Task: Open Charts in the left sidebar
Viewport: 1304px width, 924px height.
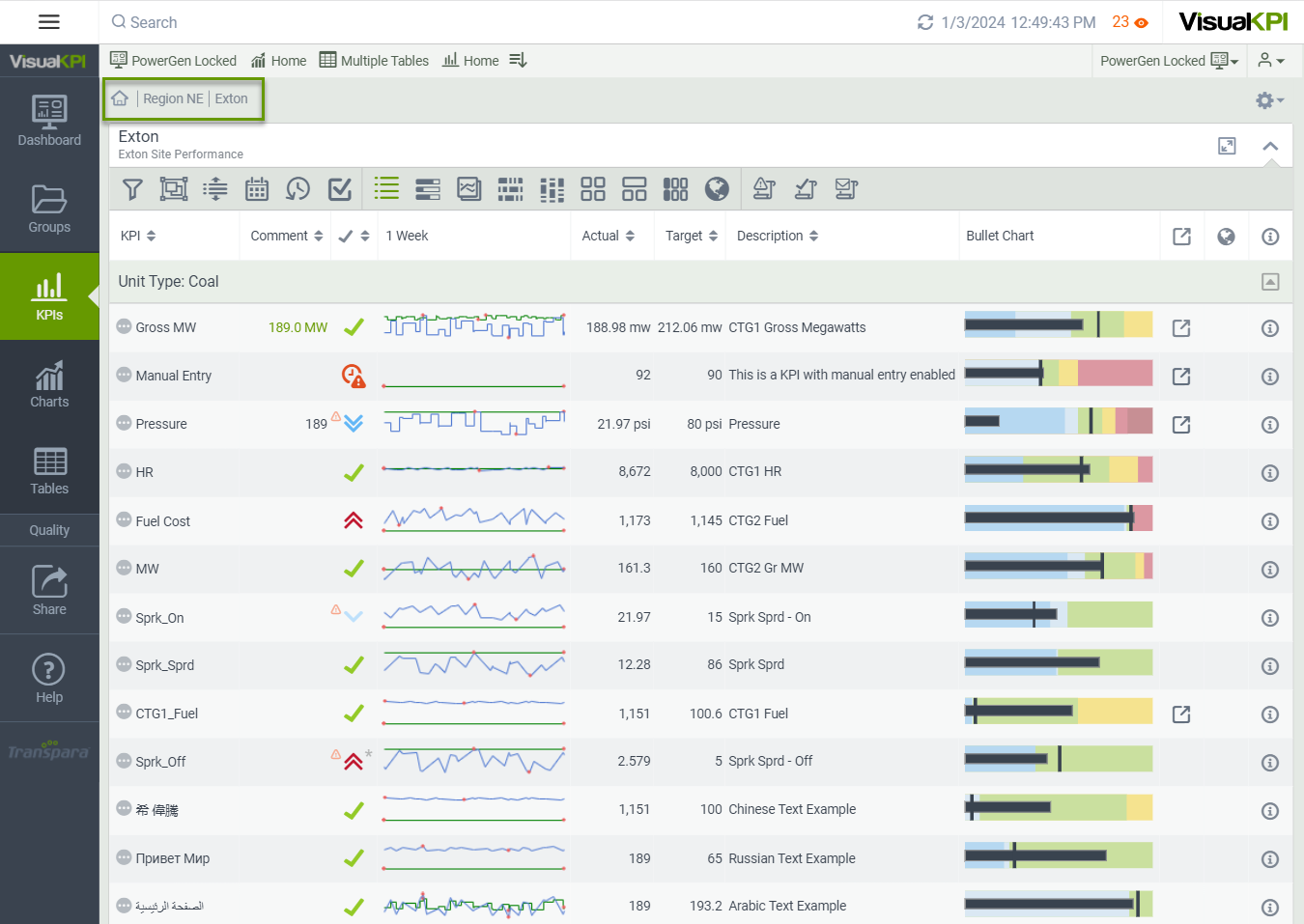Action: click(x=49, y=384)
